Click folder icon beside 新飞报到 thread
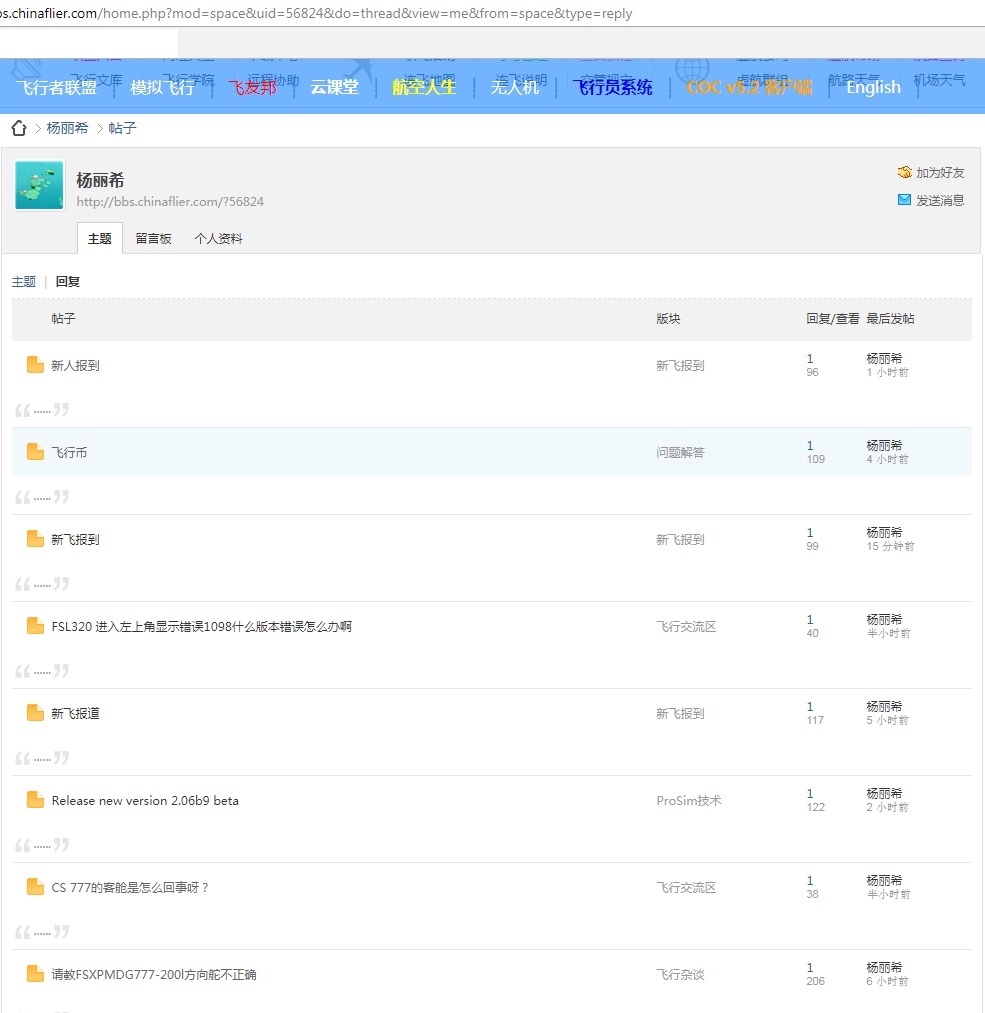The height and width of the screenshot is (1013, 985). 35,539
